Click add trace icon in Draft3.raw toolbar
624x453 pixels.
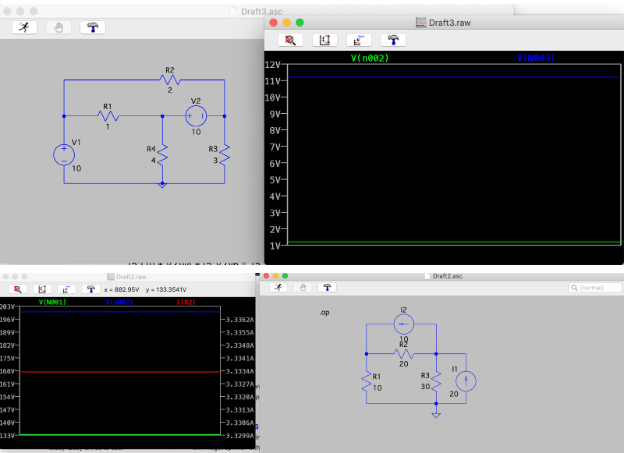coord(359,40)
